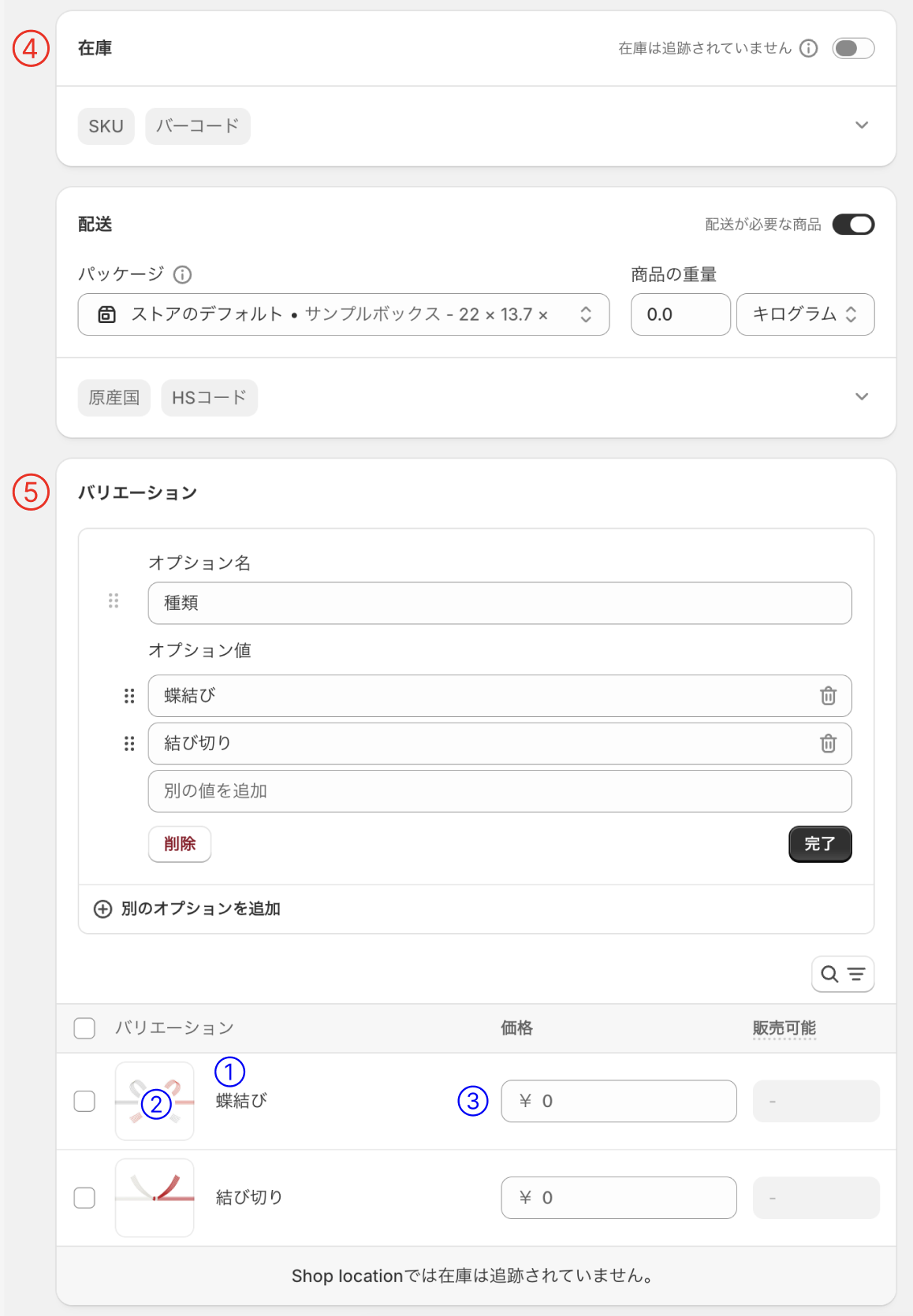This screenshot has height=1316, width=913.
Task: Expand the 原産国 and HSコード section
Action: pyautogui.click(x=862, y=396)
